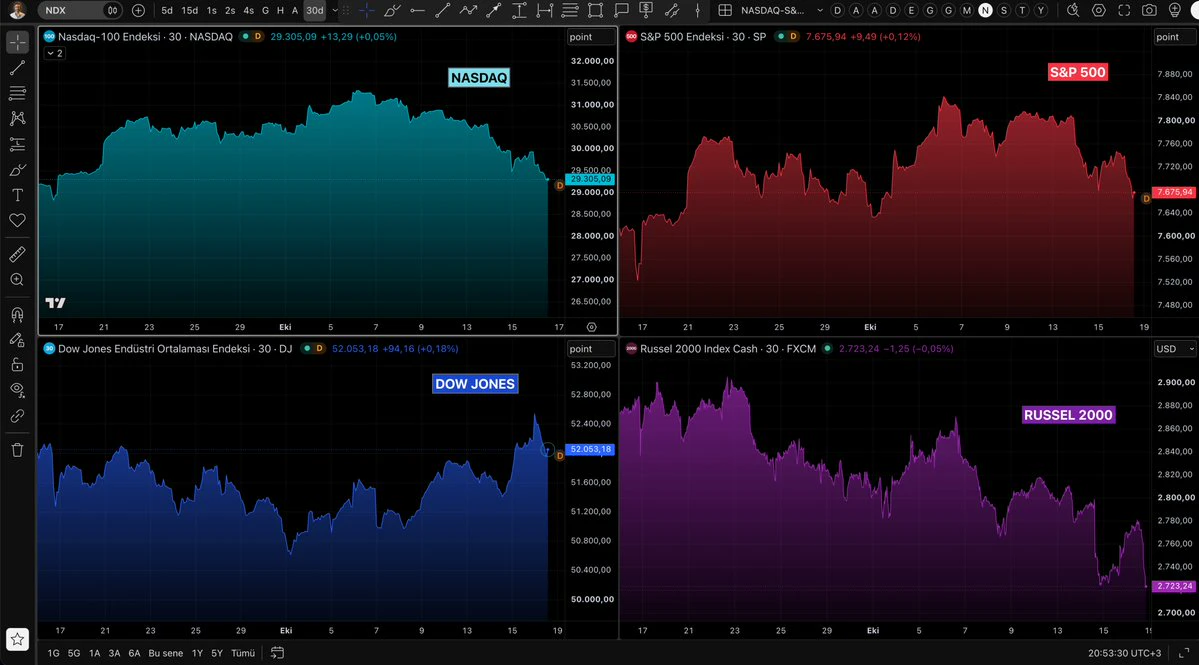Screen dimensions: 1199x665
Task: Select the 1A date range
Action: click(x=95, y=654)
